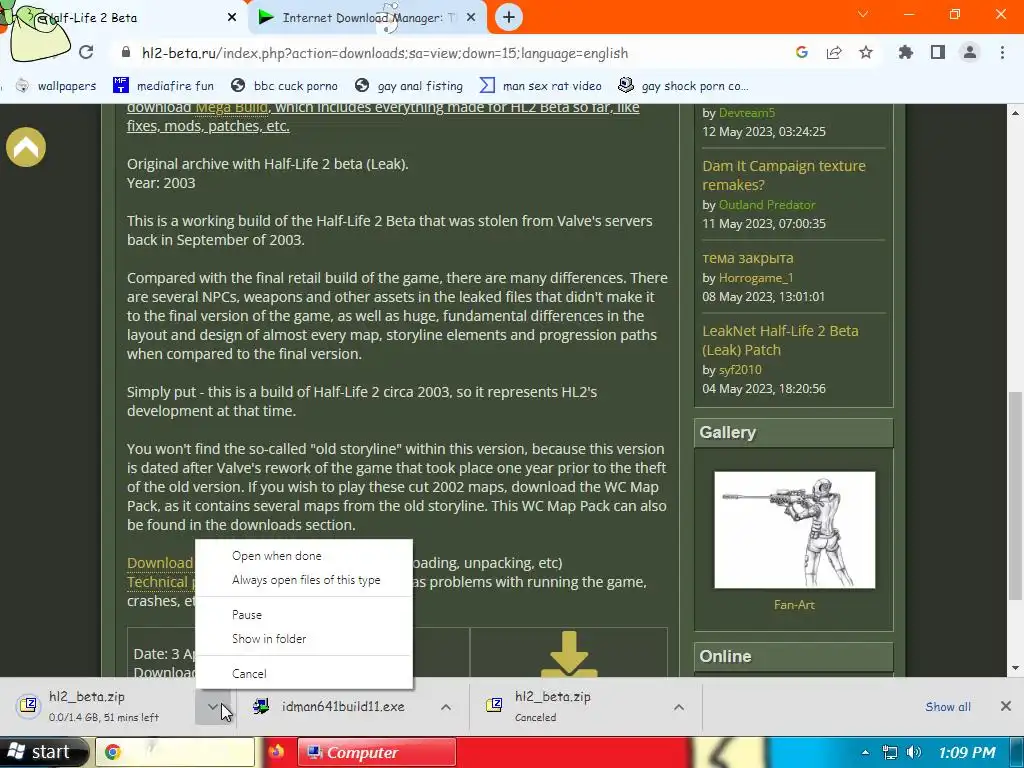Click the URL address bar
This screenshot has height=768, width=1024.
coord(451,53)
